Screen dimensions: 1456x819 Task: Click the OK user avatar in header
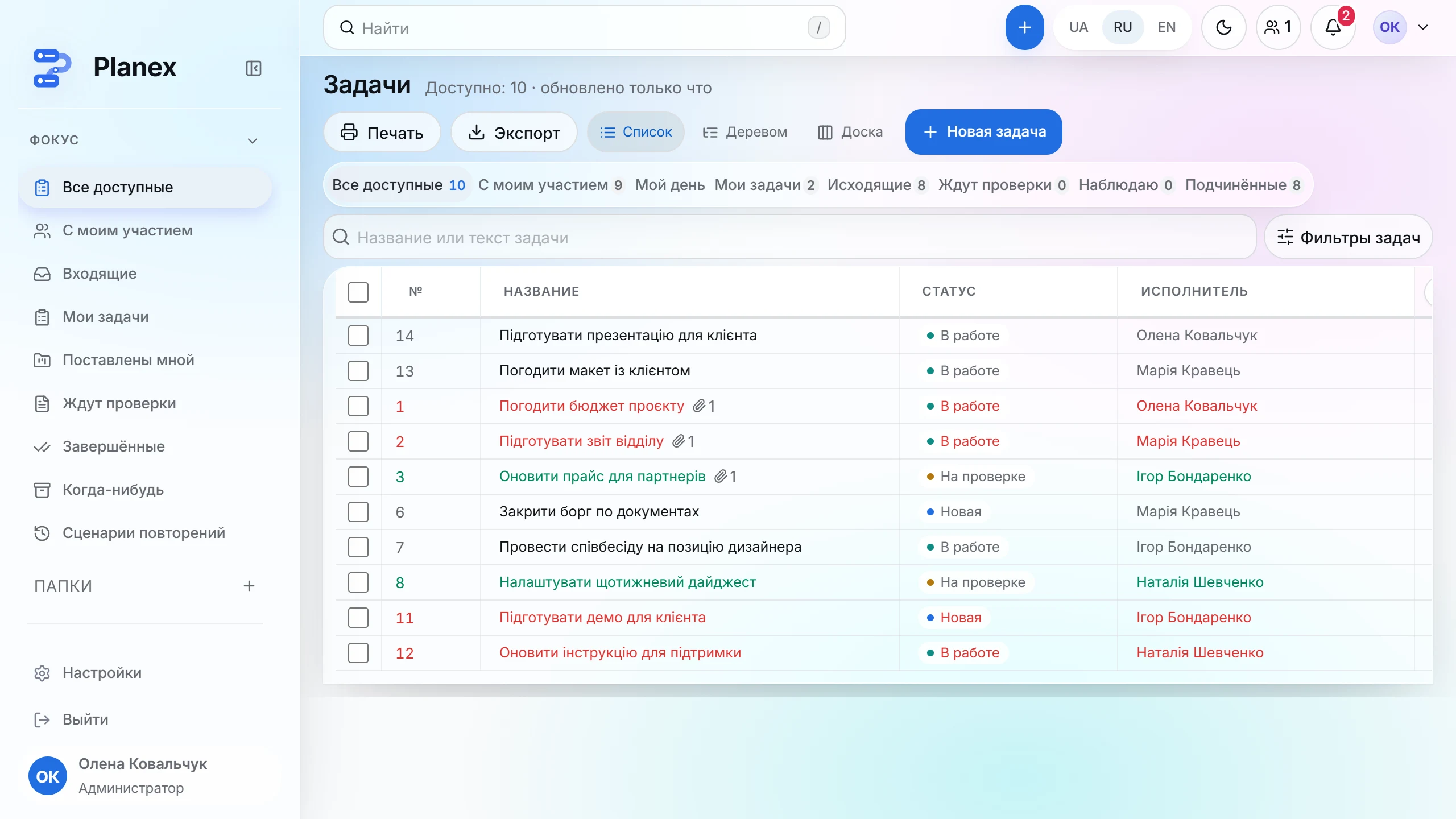coord(1389,27)
